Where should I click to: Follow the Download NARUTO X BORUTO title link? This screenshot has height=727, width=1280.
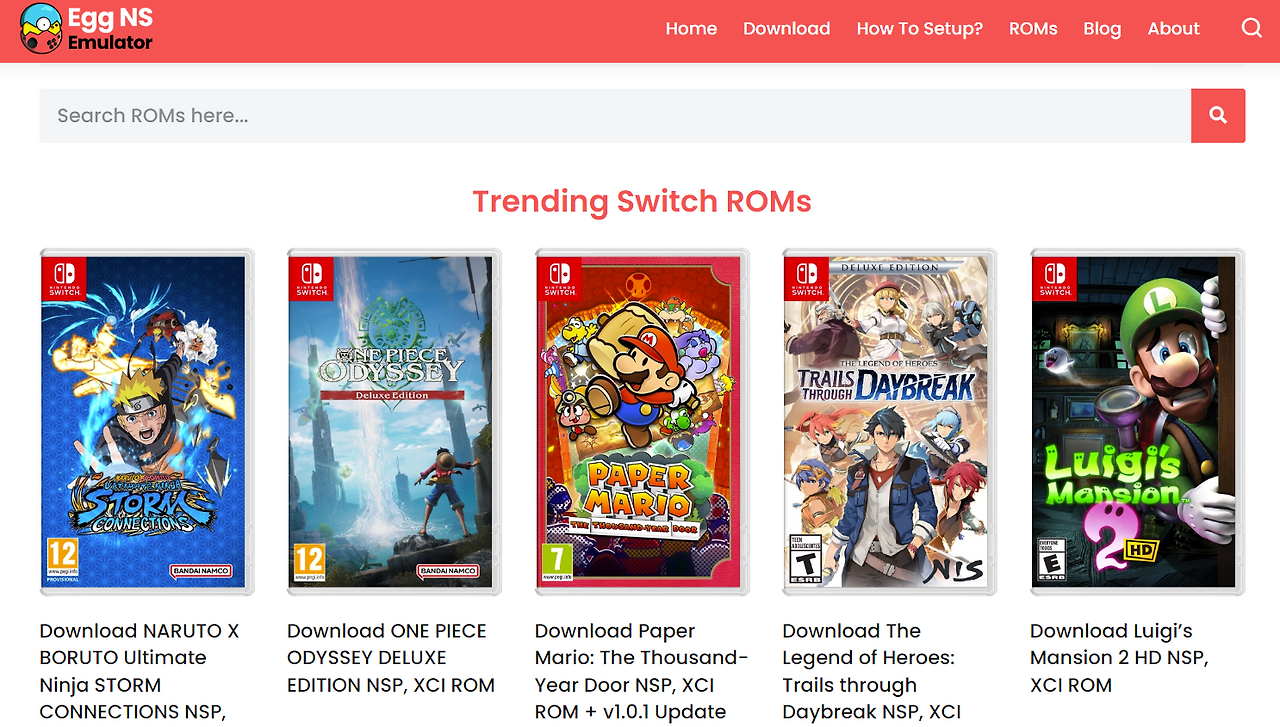coord(139,672)
